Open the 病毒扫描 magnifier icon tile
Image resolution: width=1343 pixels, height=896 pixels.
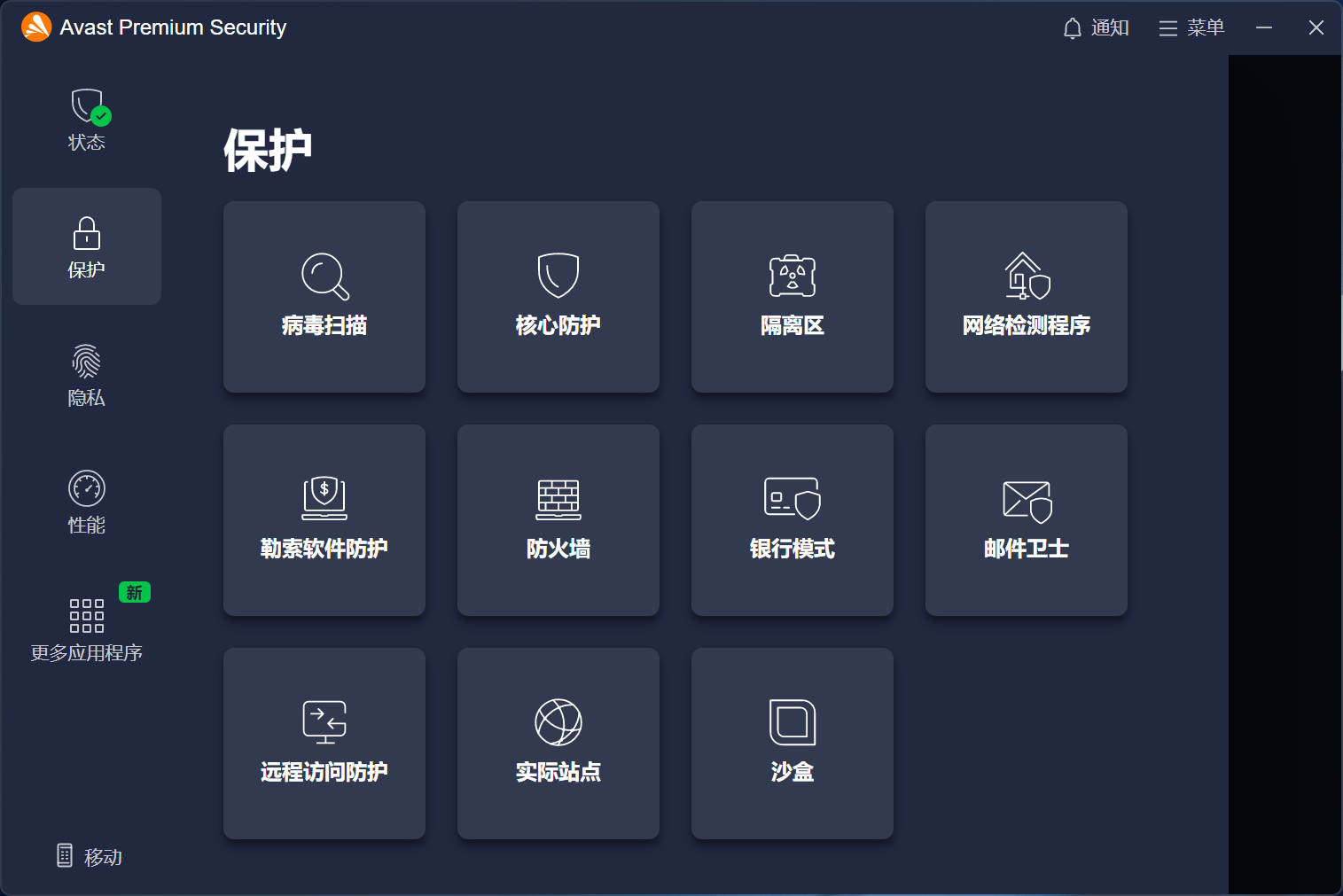click(324, 277)
